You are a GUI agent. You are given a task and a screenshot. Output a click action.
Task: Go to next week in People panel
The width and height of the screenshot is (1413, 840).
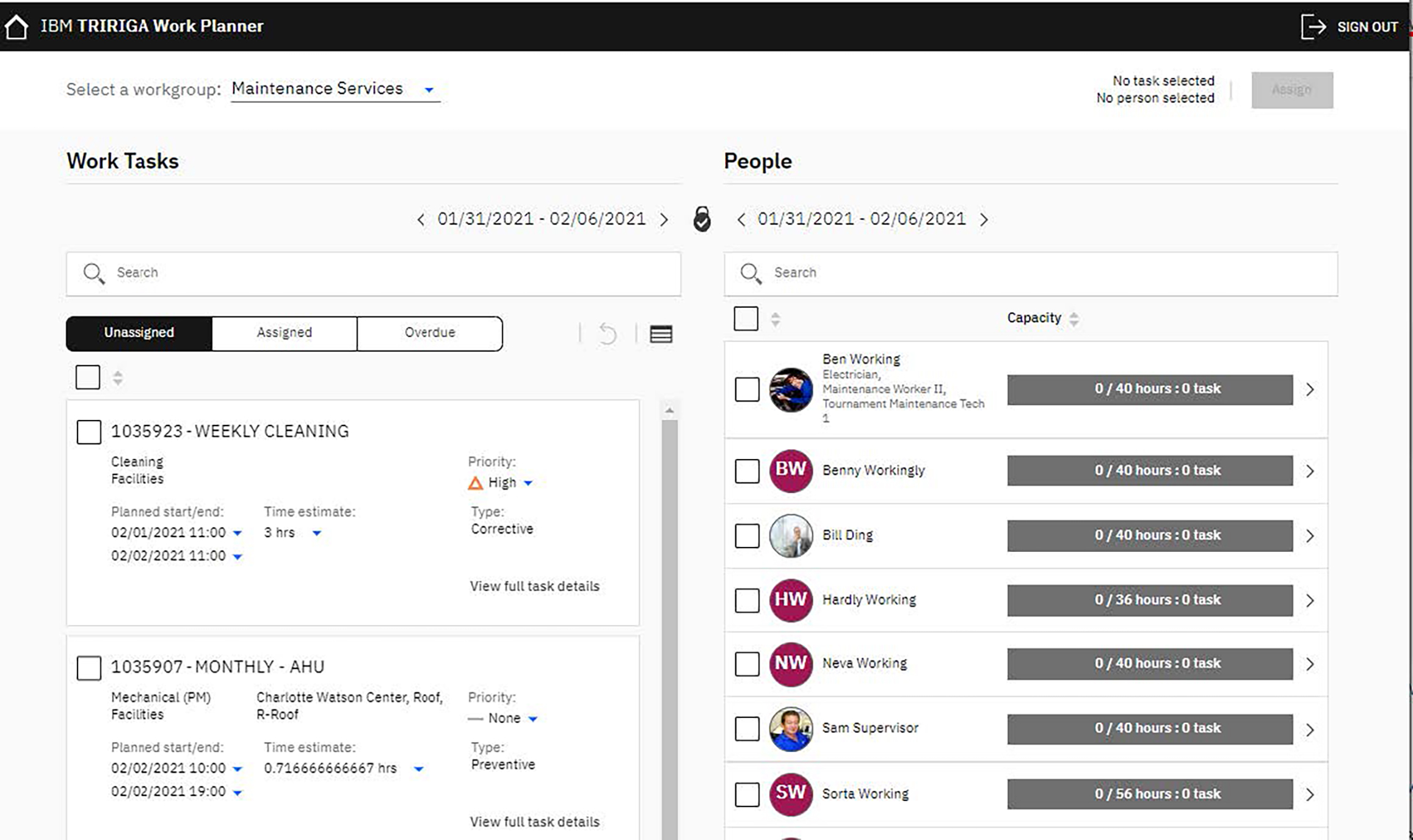tap(984, 220)
